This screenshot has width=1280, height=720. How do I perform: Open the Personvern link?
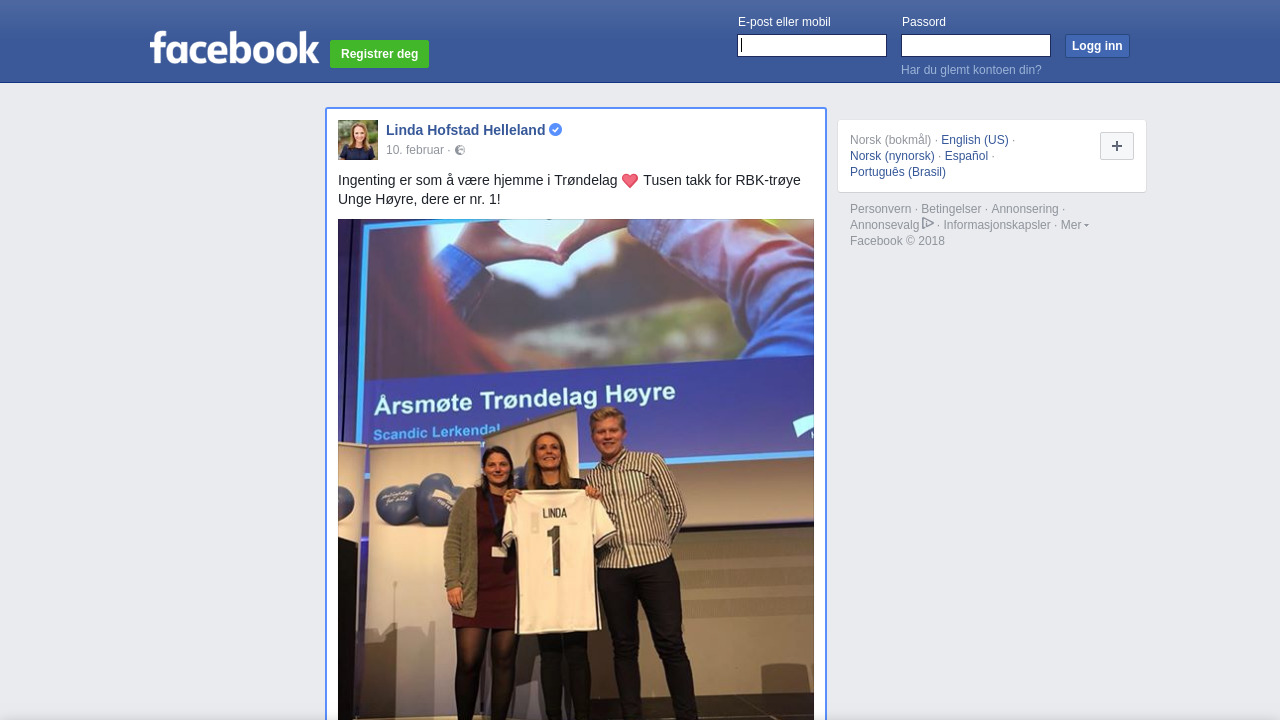pos(881,209)
